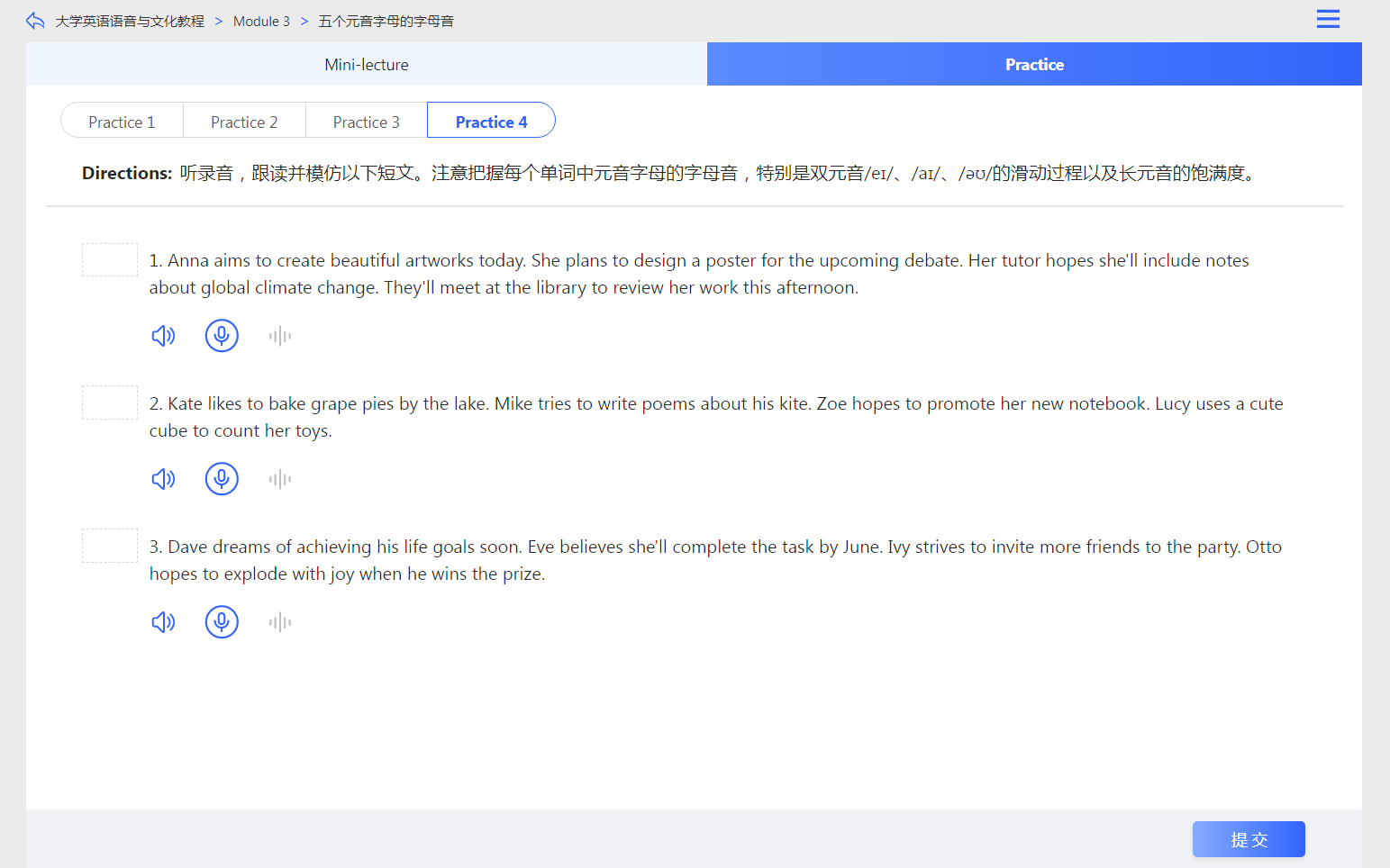Go to Practice 2 sub-tab
Image resolution: width=1390 pixels, height=868 pixels.
point(244,122)
